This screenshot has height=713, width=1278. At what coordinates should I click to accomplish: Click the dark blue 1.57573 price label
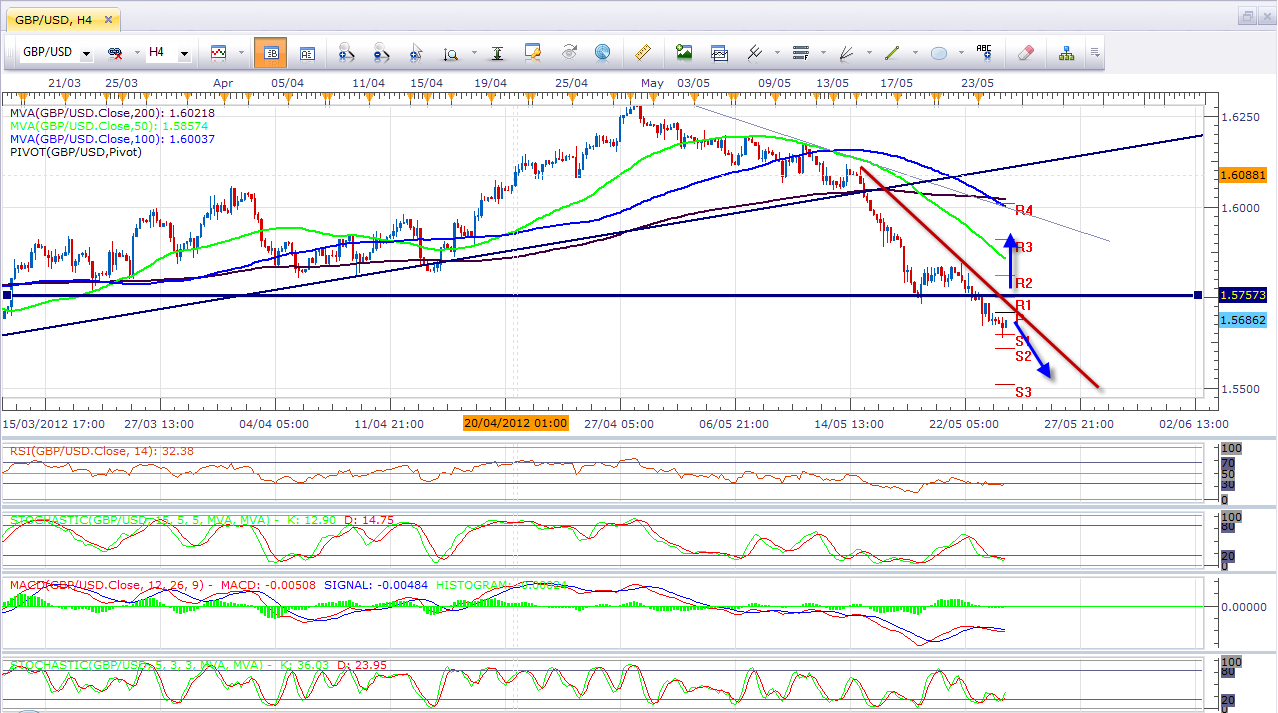[1243, 295]
